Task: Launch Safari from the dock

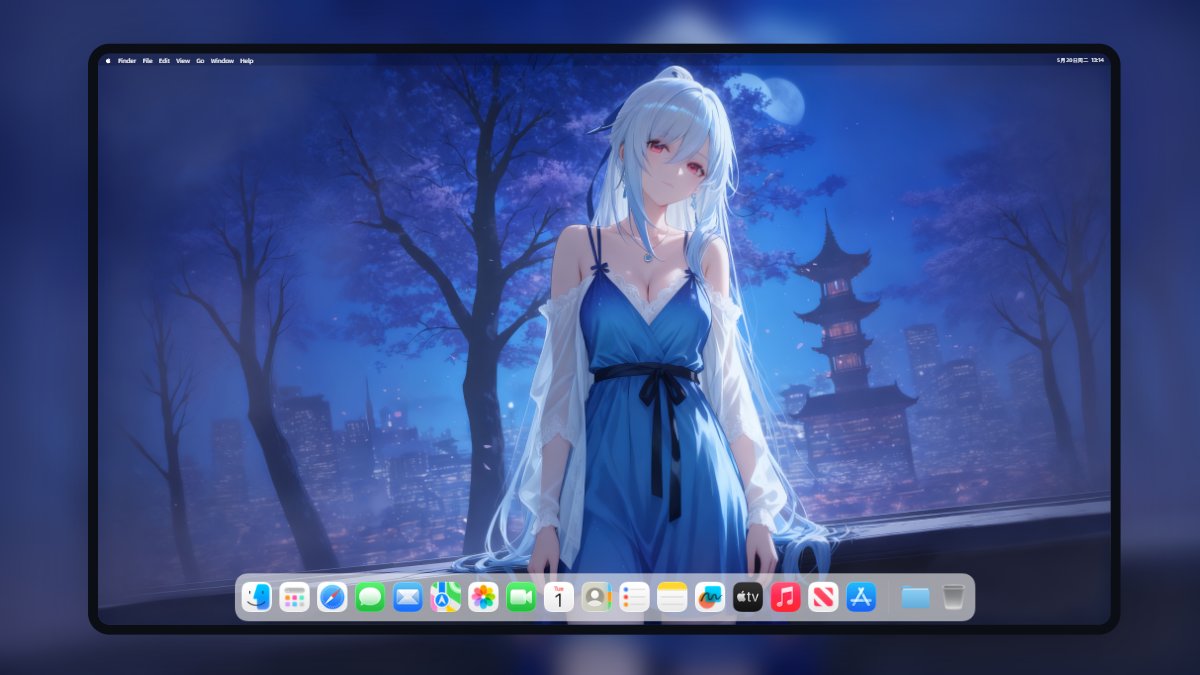Action: tap(332, 597)
